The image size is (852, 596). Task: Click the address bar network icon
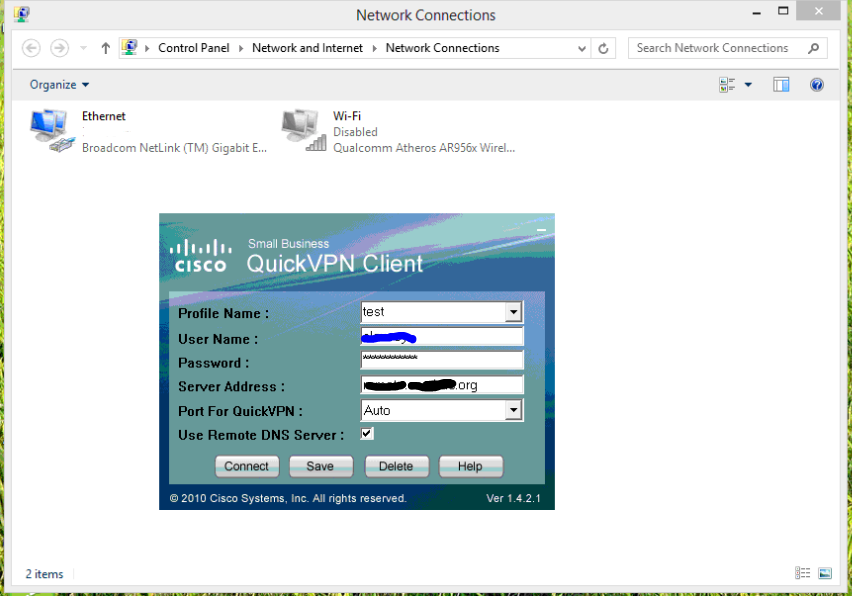click(x=129, y=48)
